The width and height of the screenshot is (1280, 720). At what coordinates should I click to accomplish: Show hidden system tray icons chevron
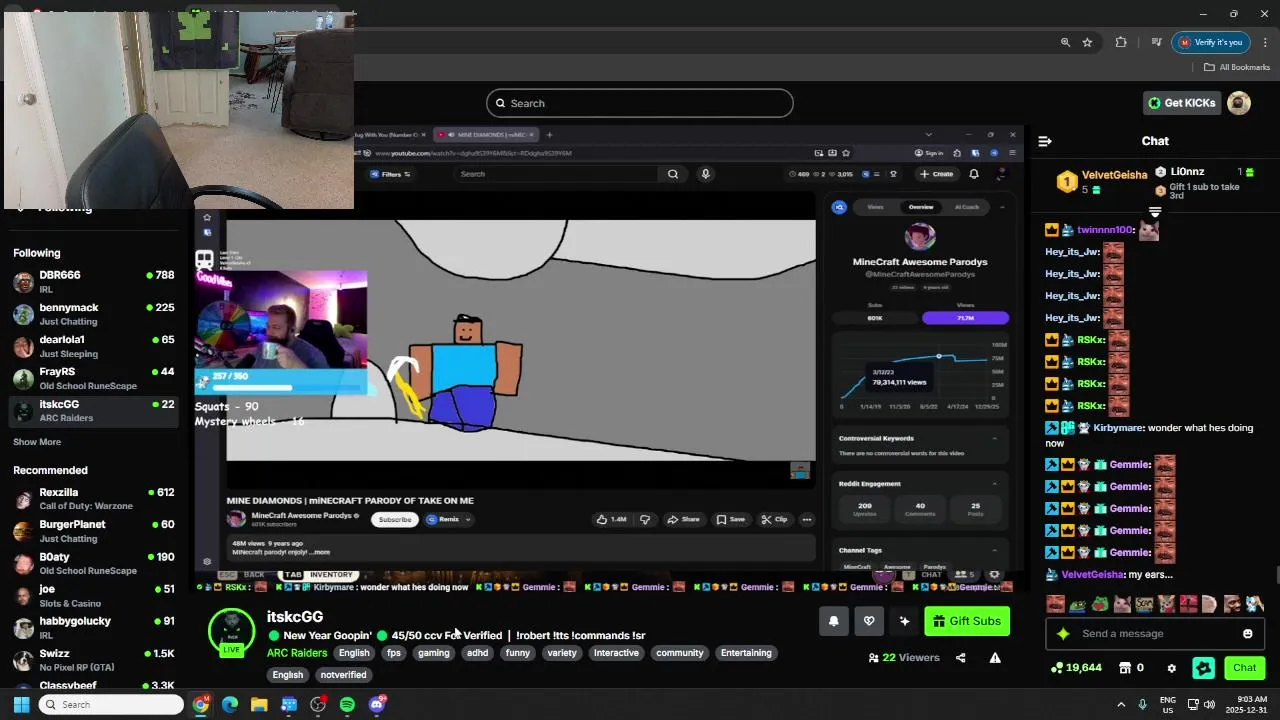click(x=1121, y=705)
